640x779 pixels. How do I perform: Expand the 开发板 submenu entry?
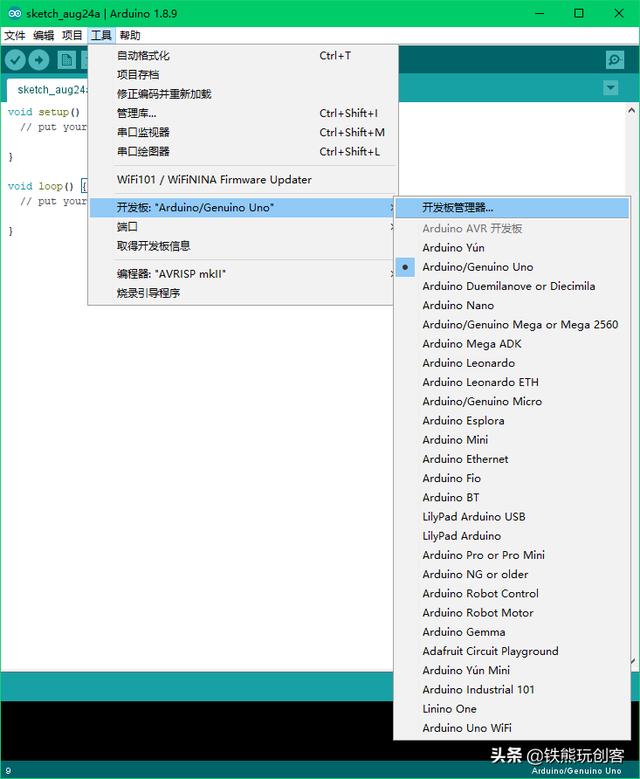243,208
